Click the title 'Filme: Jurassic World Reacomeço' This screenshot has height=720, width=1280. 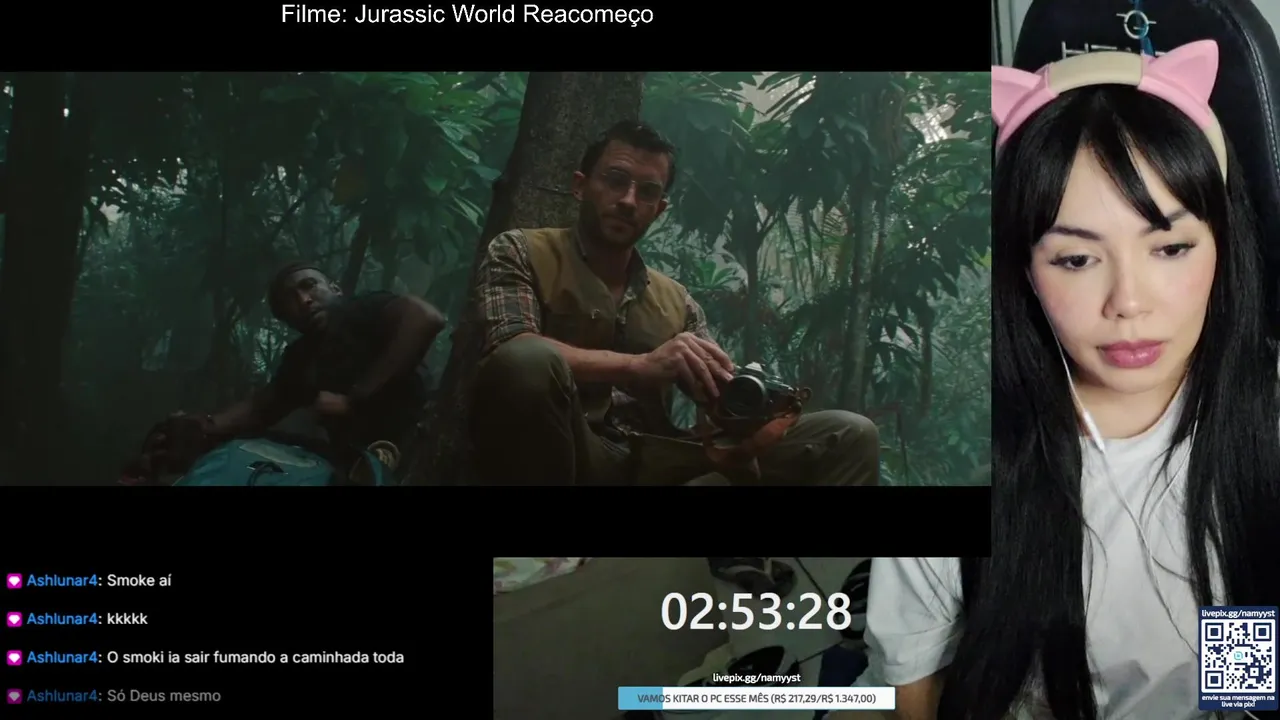pyautogui.click(x=467, y=15)
